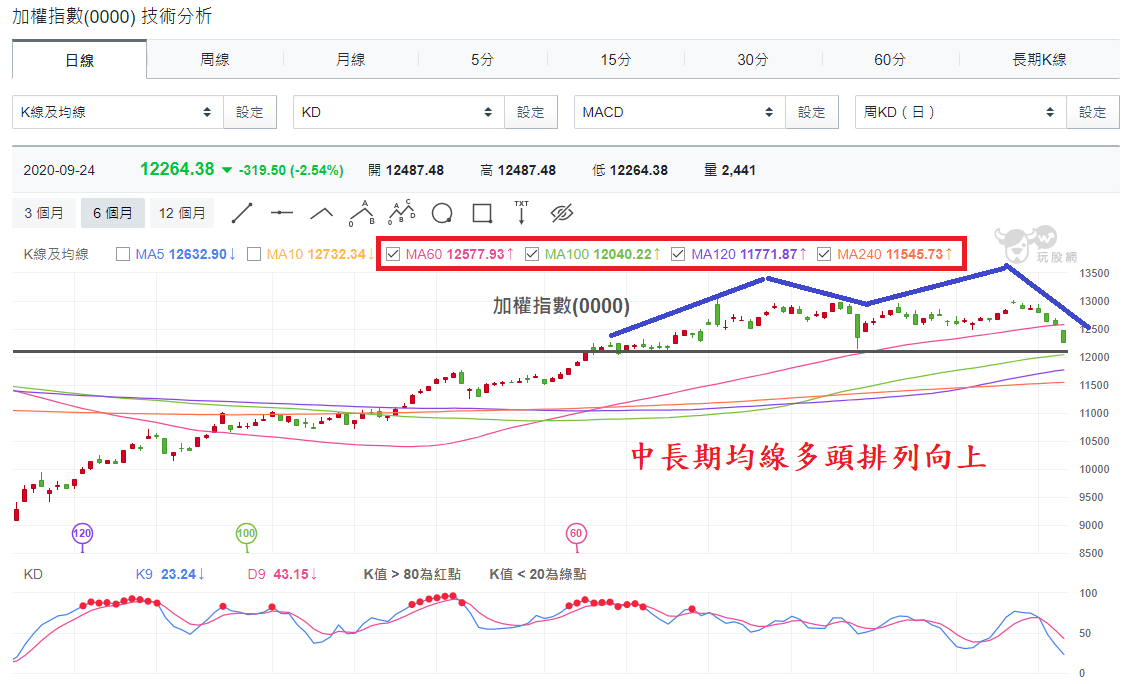The height and width of the screenshot is (684, 1132).
Task: Switch to the 周線 tab
Action: click(215, 60)
